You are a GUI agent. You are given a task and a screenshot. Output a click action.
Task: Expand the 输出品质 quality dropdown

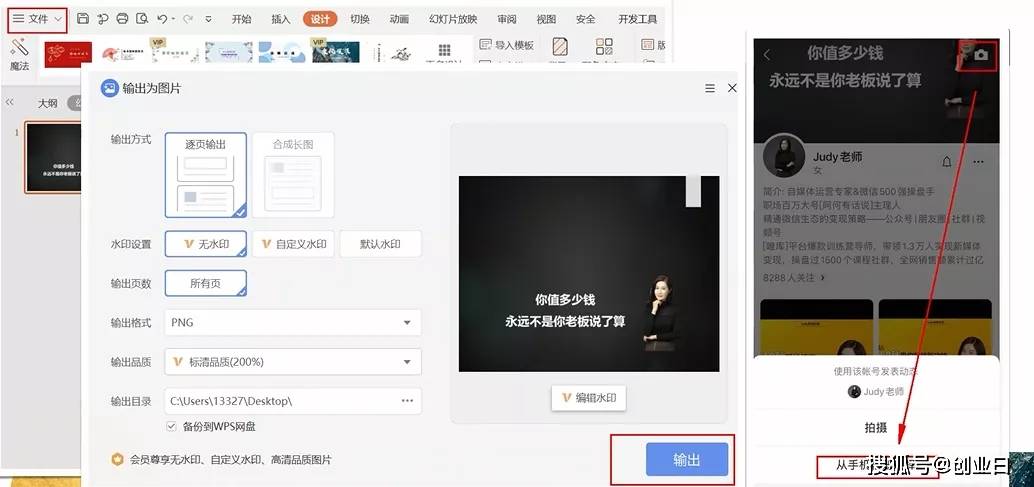293,362
